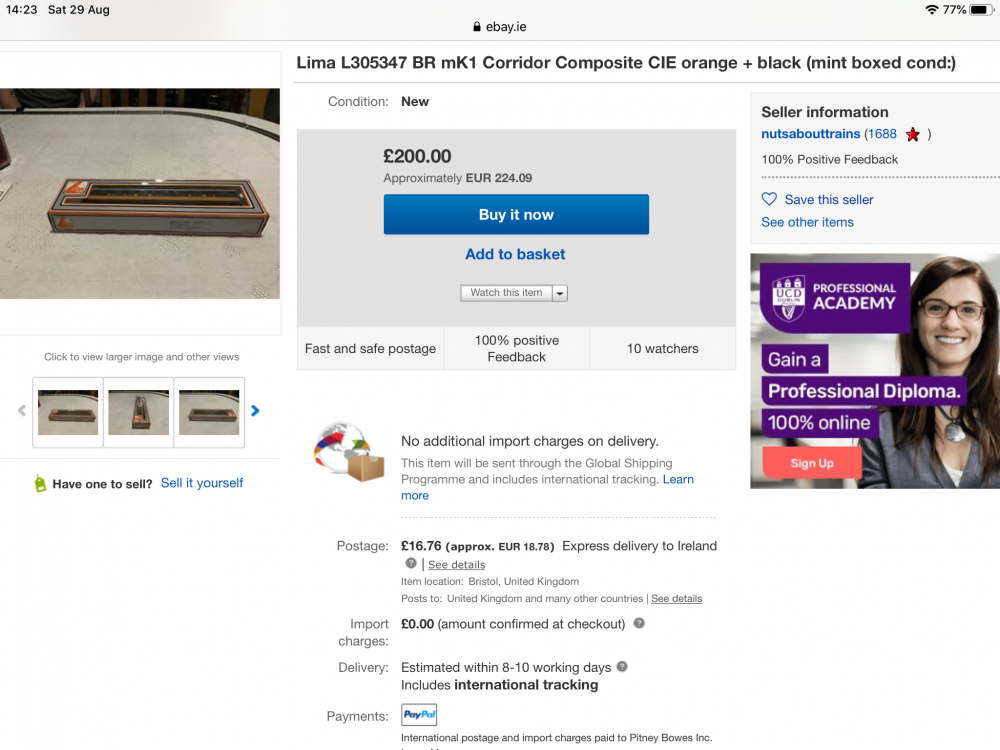This screenshot has height=750, width=1000.
Task: Add the item to basket
Action: click(x=515, y=254)
